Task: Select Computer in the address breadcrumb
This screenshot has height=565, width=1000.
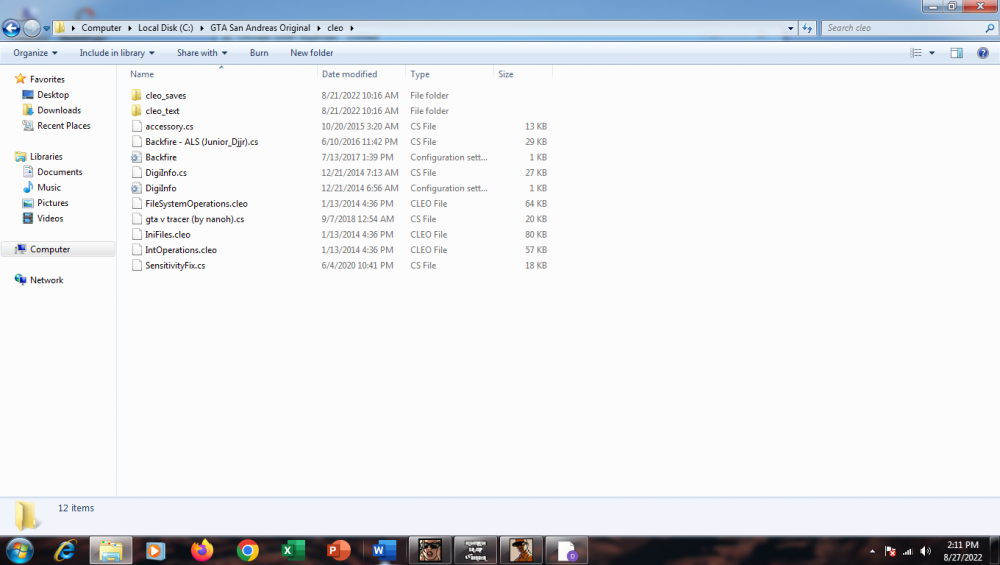Action: (x=101, y=28)
